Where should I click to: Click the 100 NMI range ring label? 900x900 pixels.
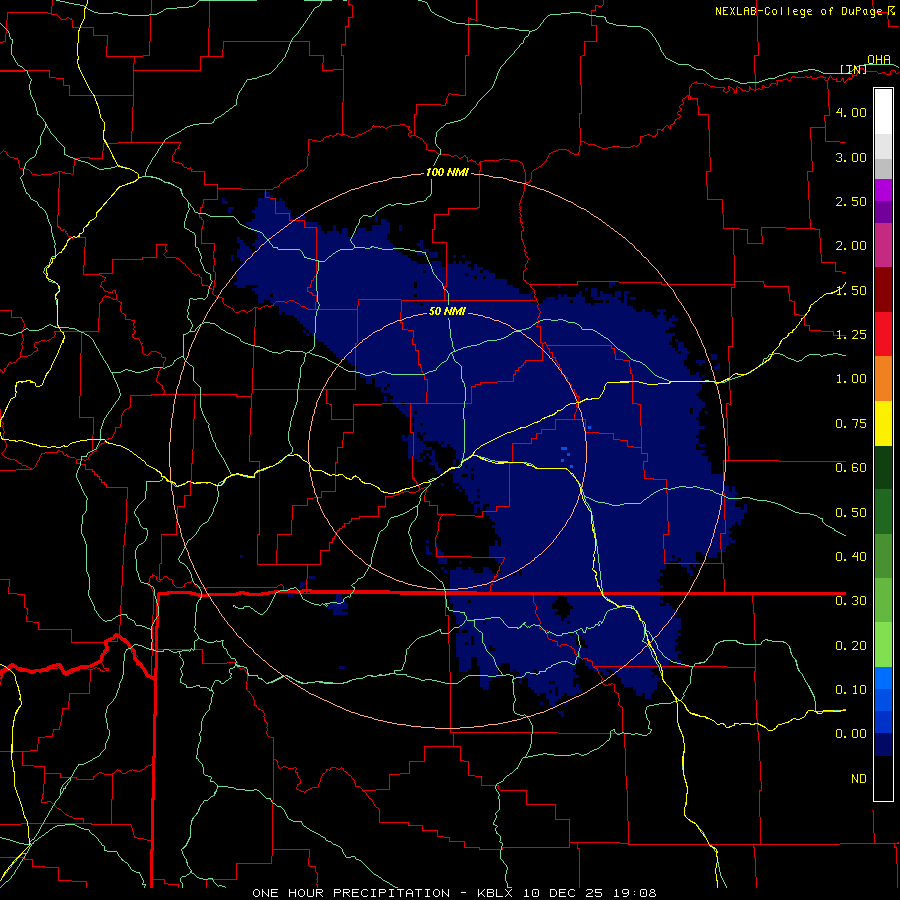point(447,172)
